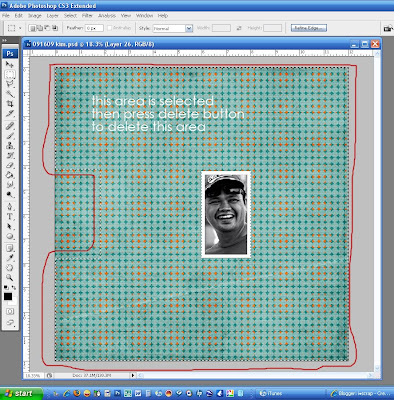Choose Add to selection mode
The image size is (394, 400).
pyautogui.click(x=40, y=28)
